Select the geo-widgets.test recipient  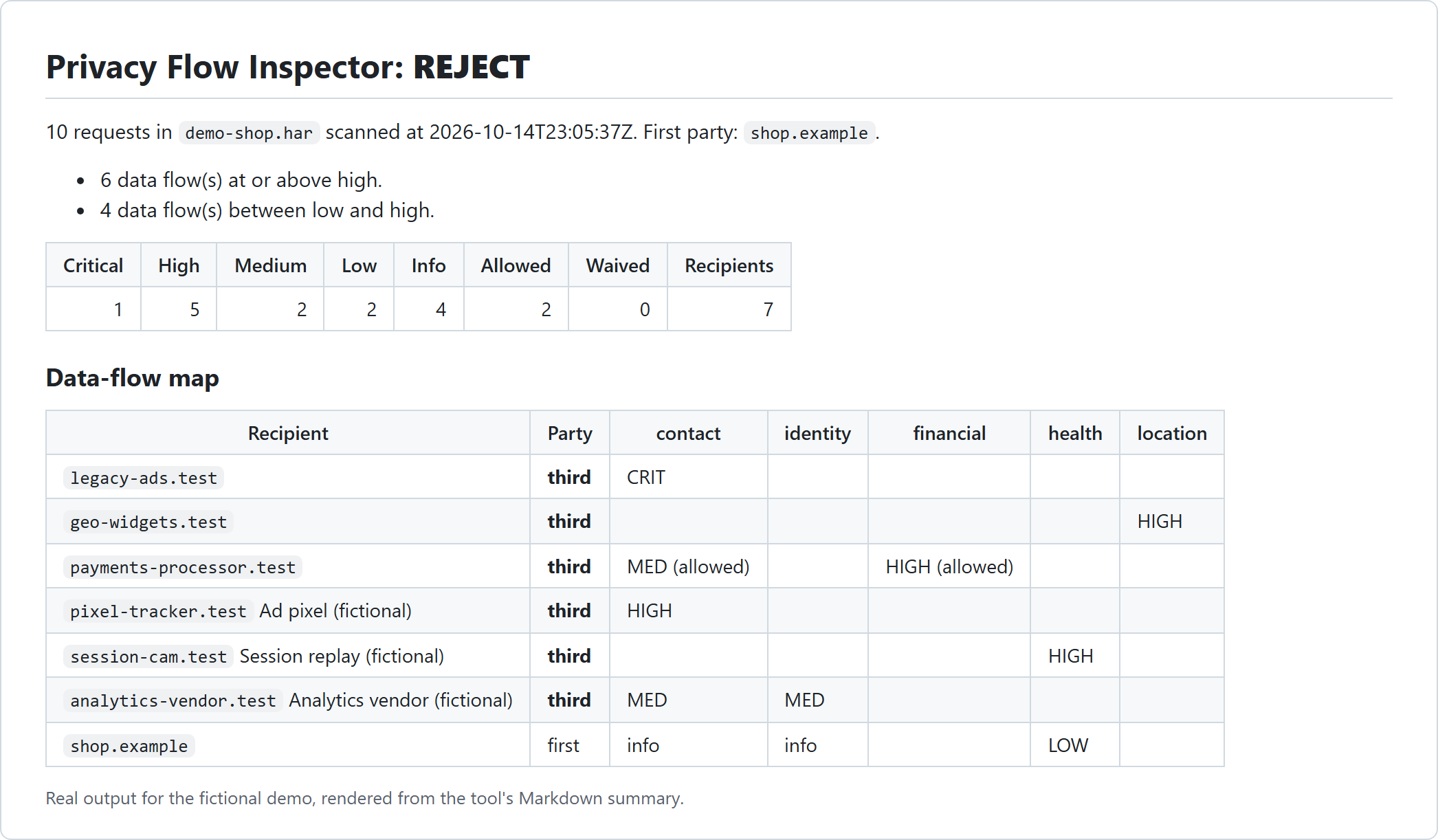pos(148,522)
